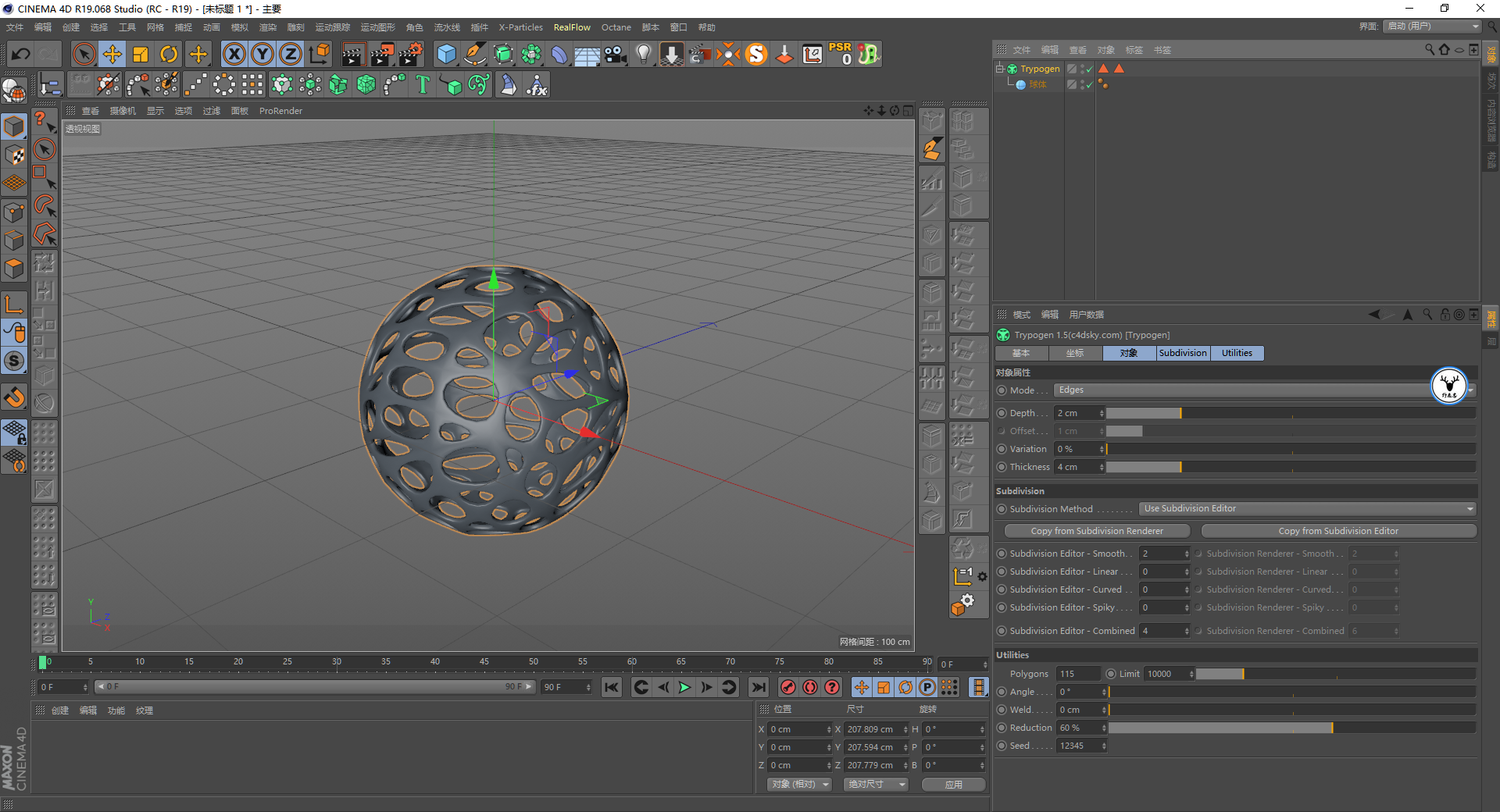Enable Texture mode checkerboard icon

pos(14,155)
